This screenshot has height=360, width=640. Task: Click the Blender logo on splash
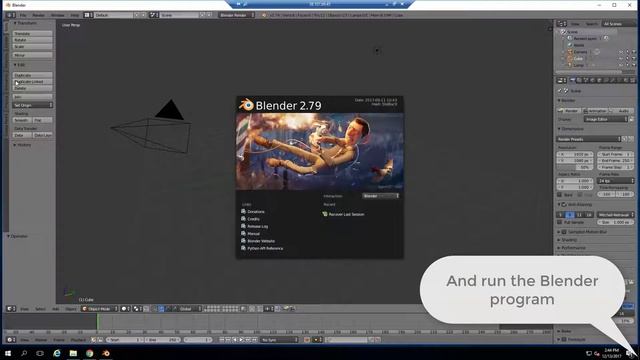click(246, 105)
